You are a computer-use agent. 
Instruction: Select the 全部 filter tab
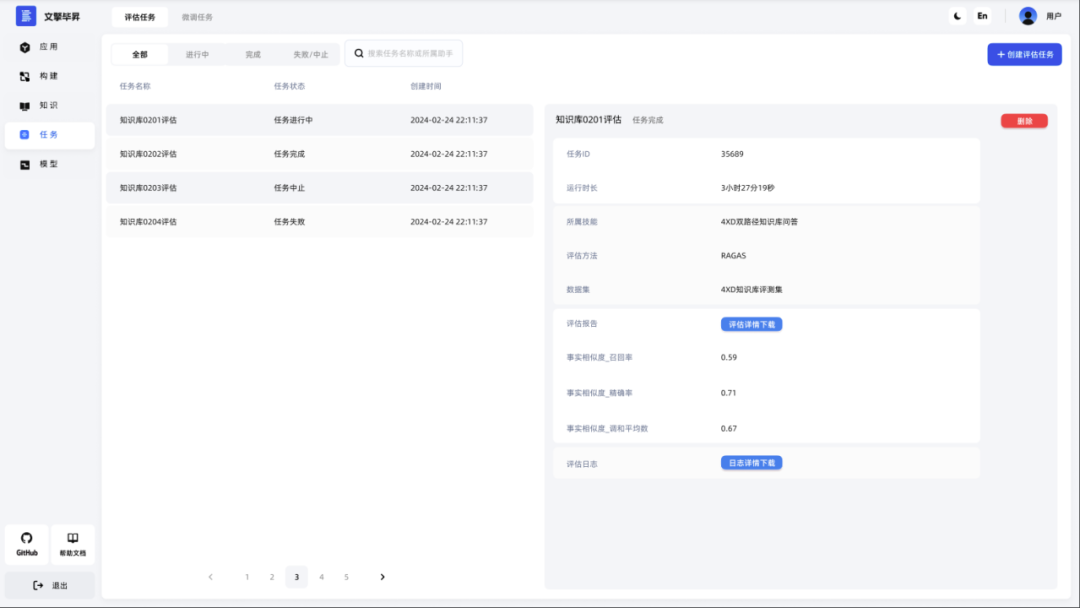click(140, 54)
